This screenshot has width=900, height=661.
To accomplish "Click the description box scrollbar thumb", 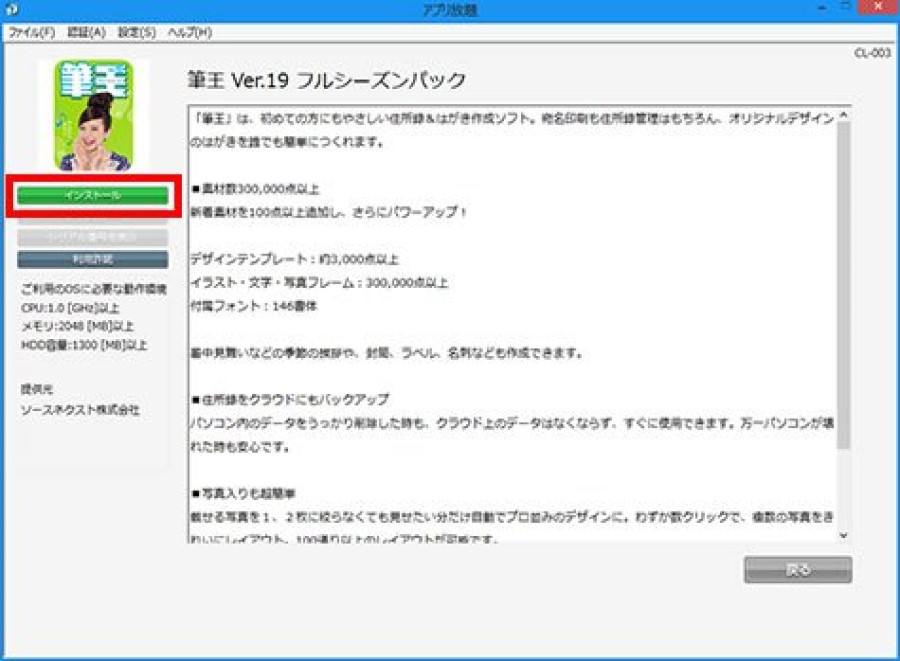I will 843,285.
